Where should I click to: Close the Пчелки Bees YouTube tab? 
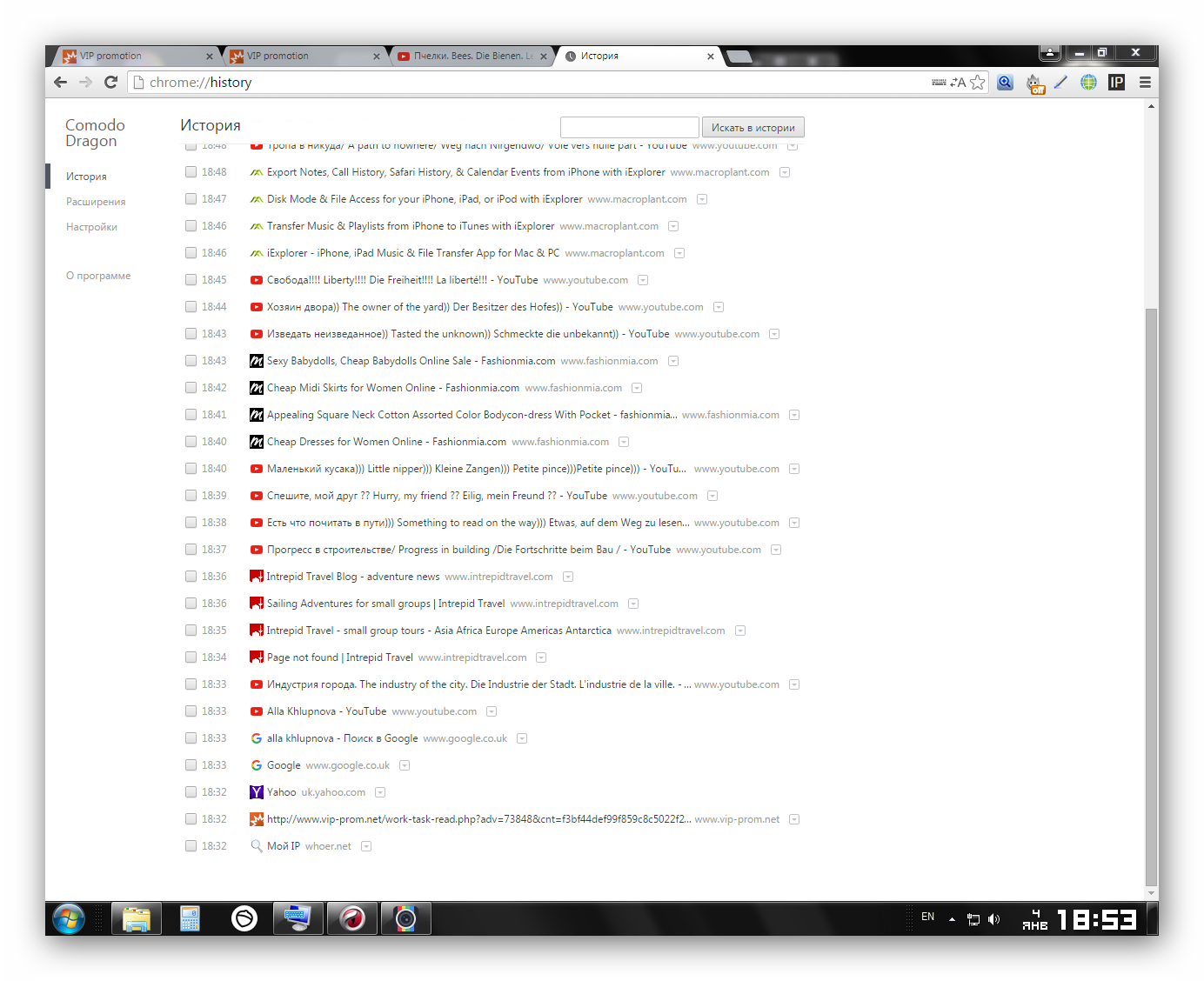tap(544, 57)
